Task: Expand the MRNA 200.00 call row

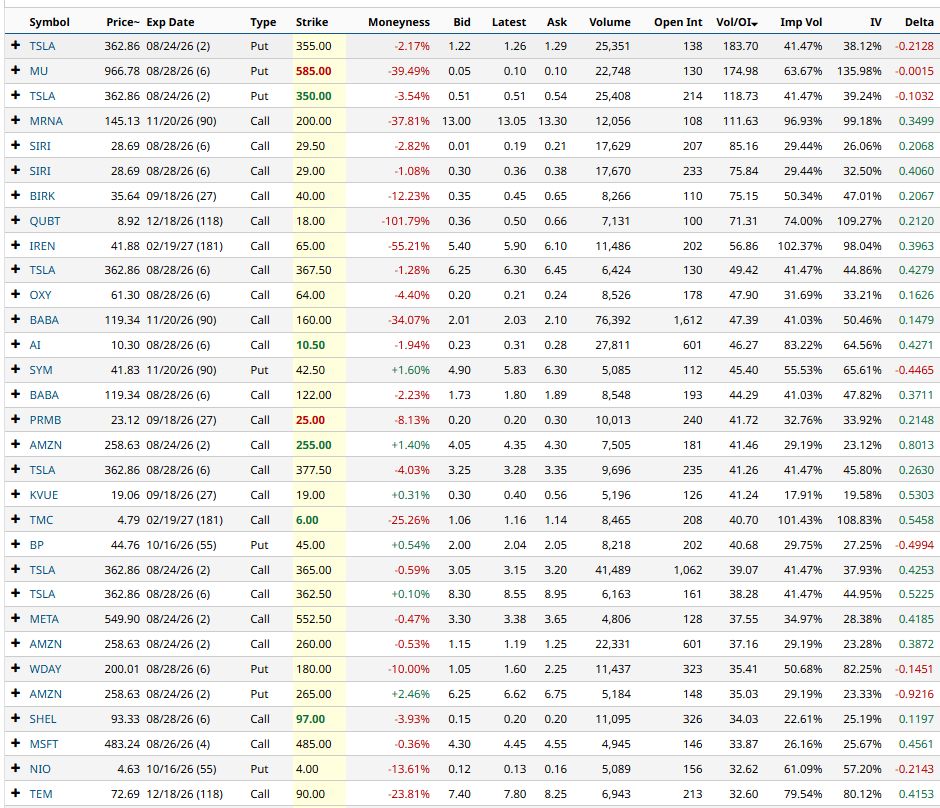Action: tap(16, 120)
